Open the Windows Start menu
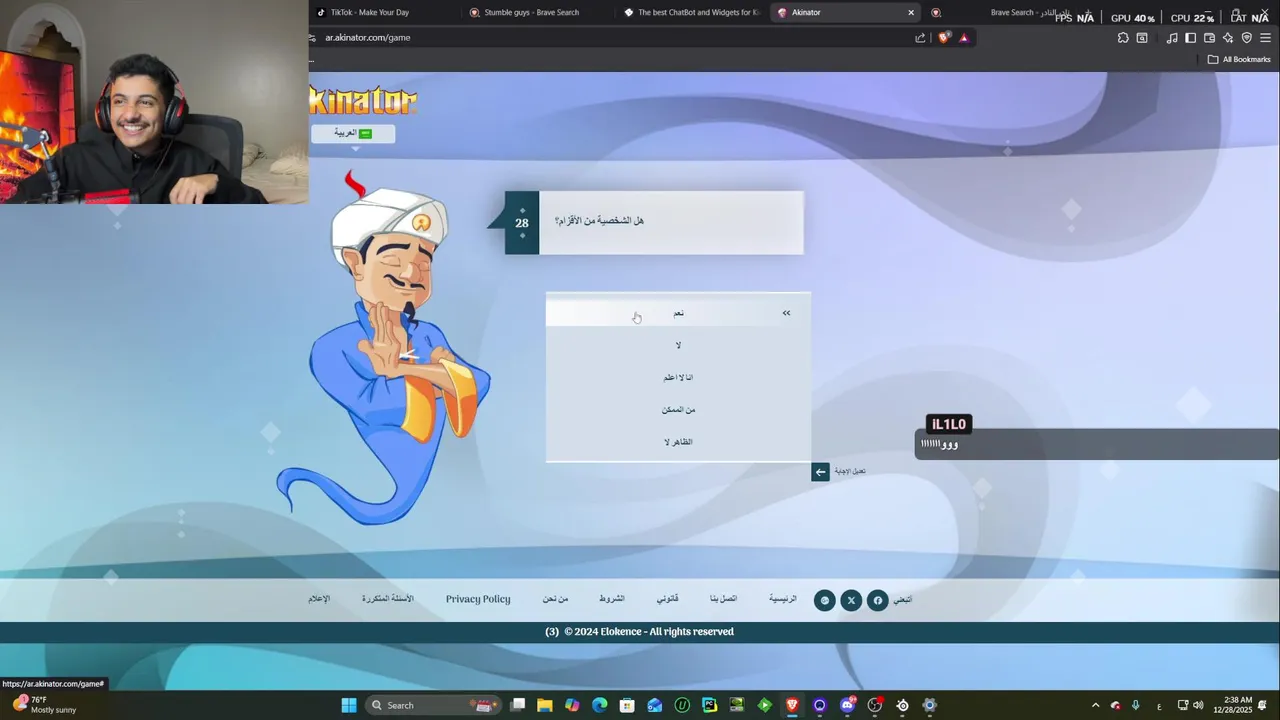1280x720 pixels. [x=349, y=705]
